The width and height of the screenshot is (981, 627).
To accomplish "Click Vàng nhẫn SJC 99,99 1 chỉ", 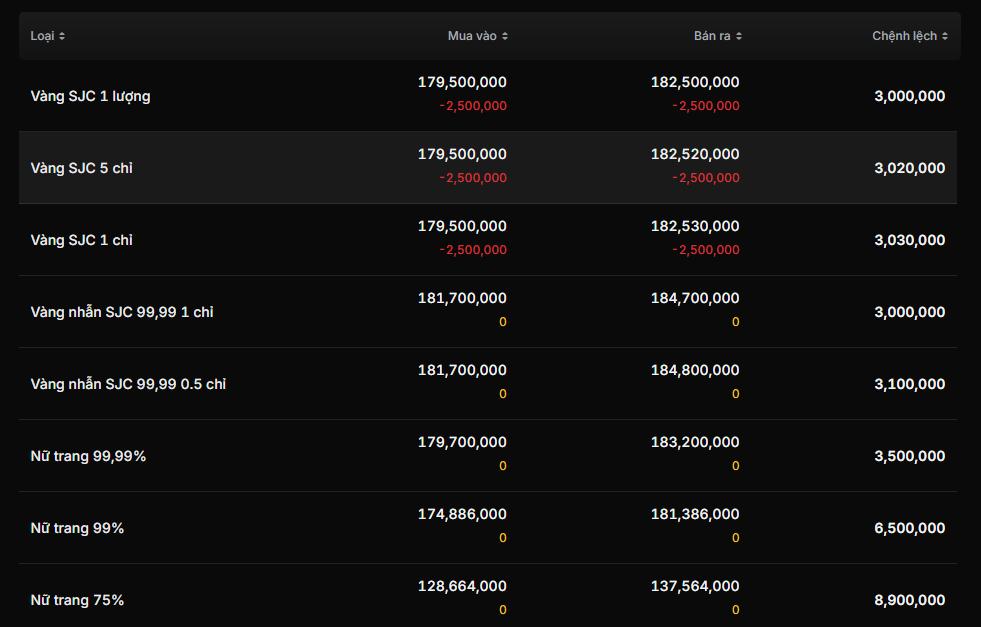I will point(122,312).
